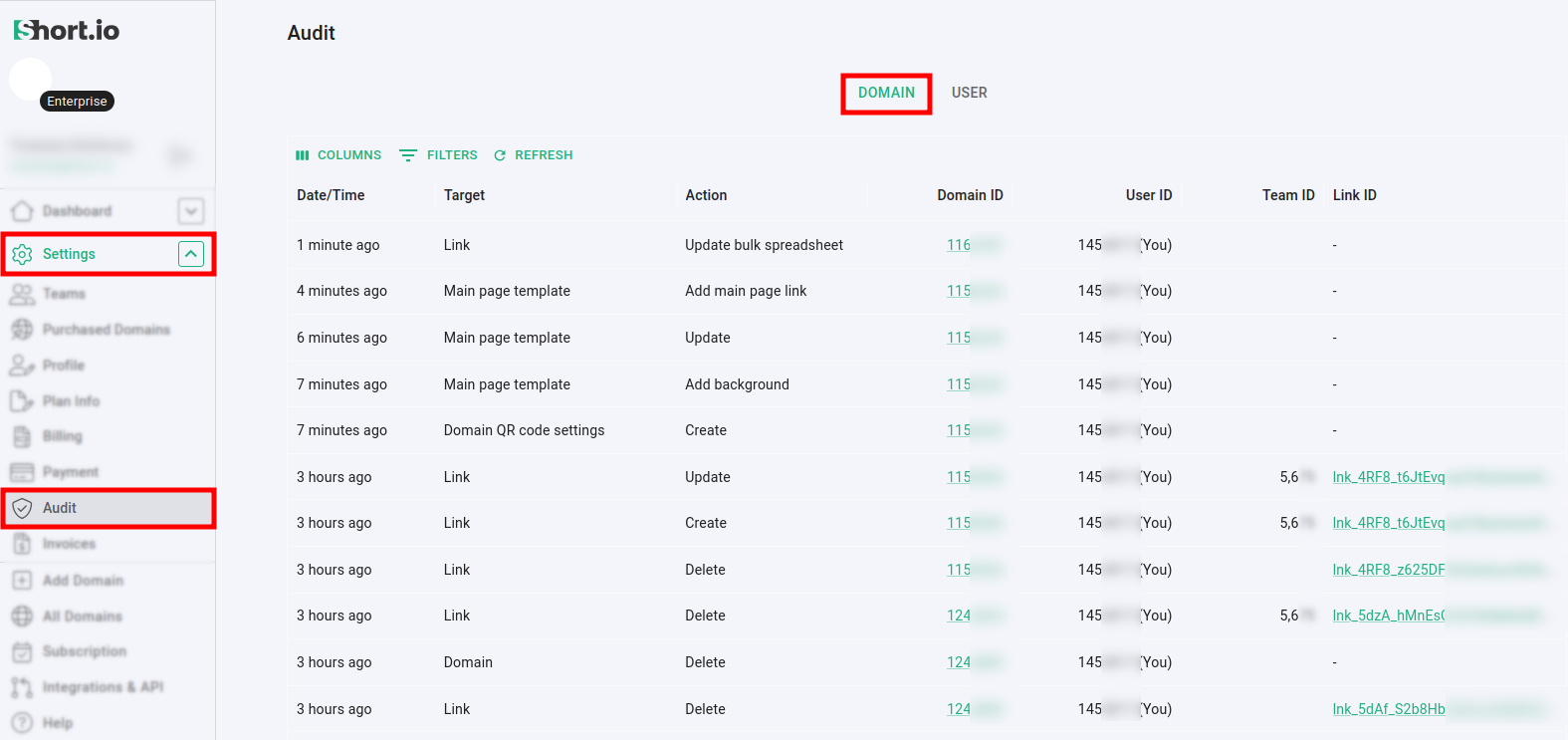Collapse the Settings section chevron
This screenshot has width=1568, height=740.
coord(191,254)
